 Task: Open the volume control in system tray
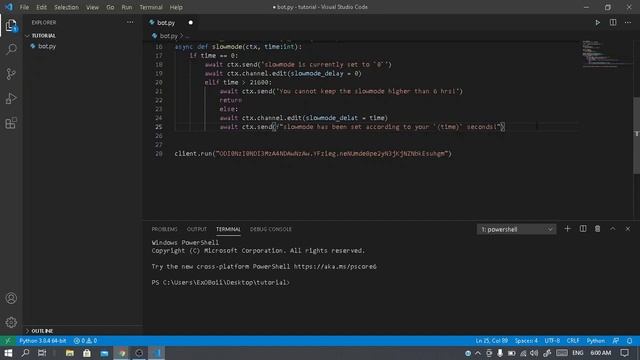[534, 353]
